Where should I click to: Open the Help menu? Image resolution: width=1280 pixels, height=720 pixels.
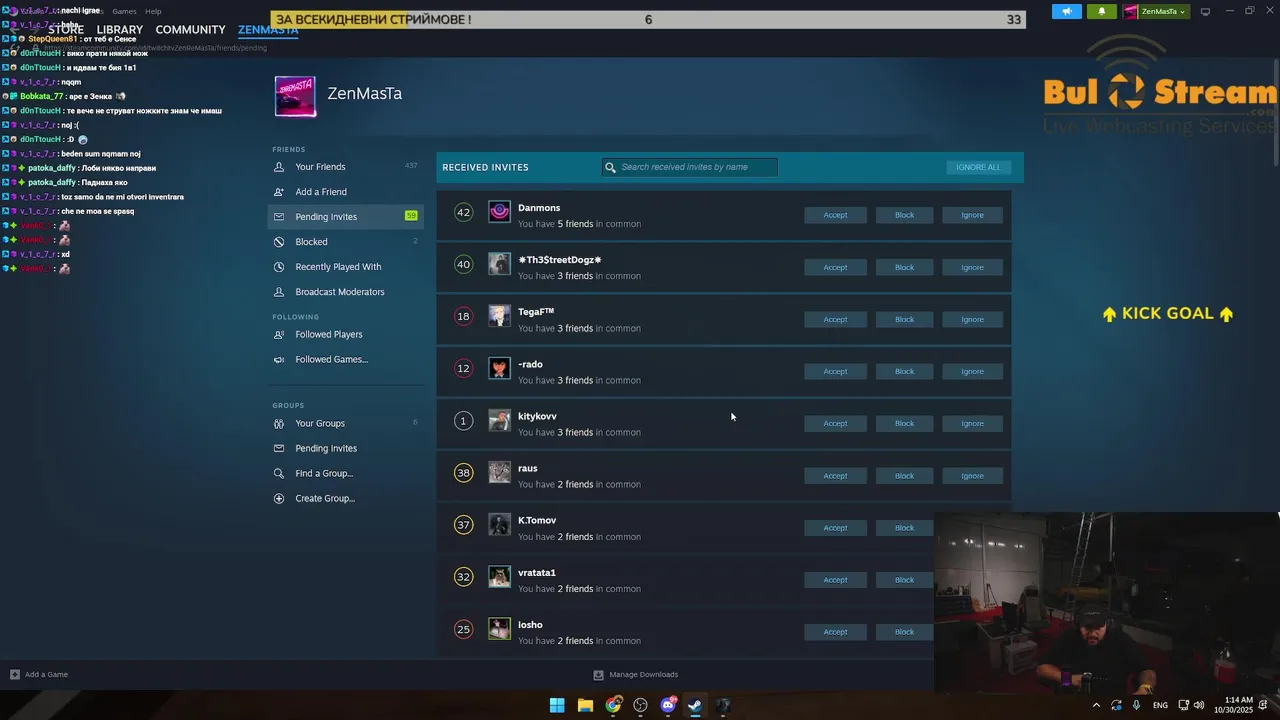pos(153,11)
